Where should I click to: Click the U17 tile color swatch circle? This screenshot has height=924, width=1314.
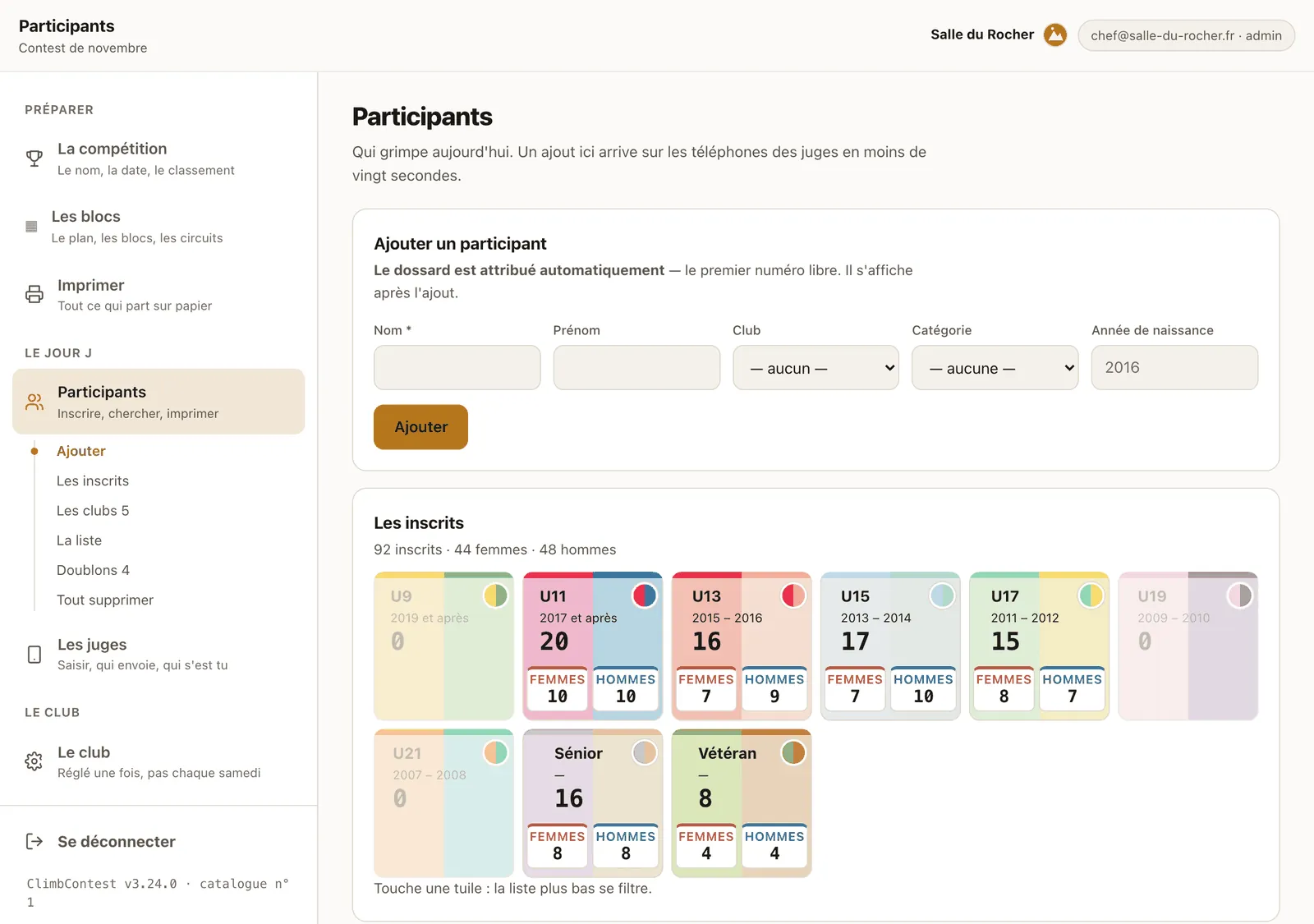pyautogui.click(x=1091, y=595)
